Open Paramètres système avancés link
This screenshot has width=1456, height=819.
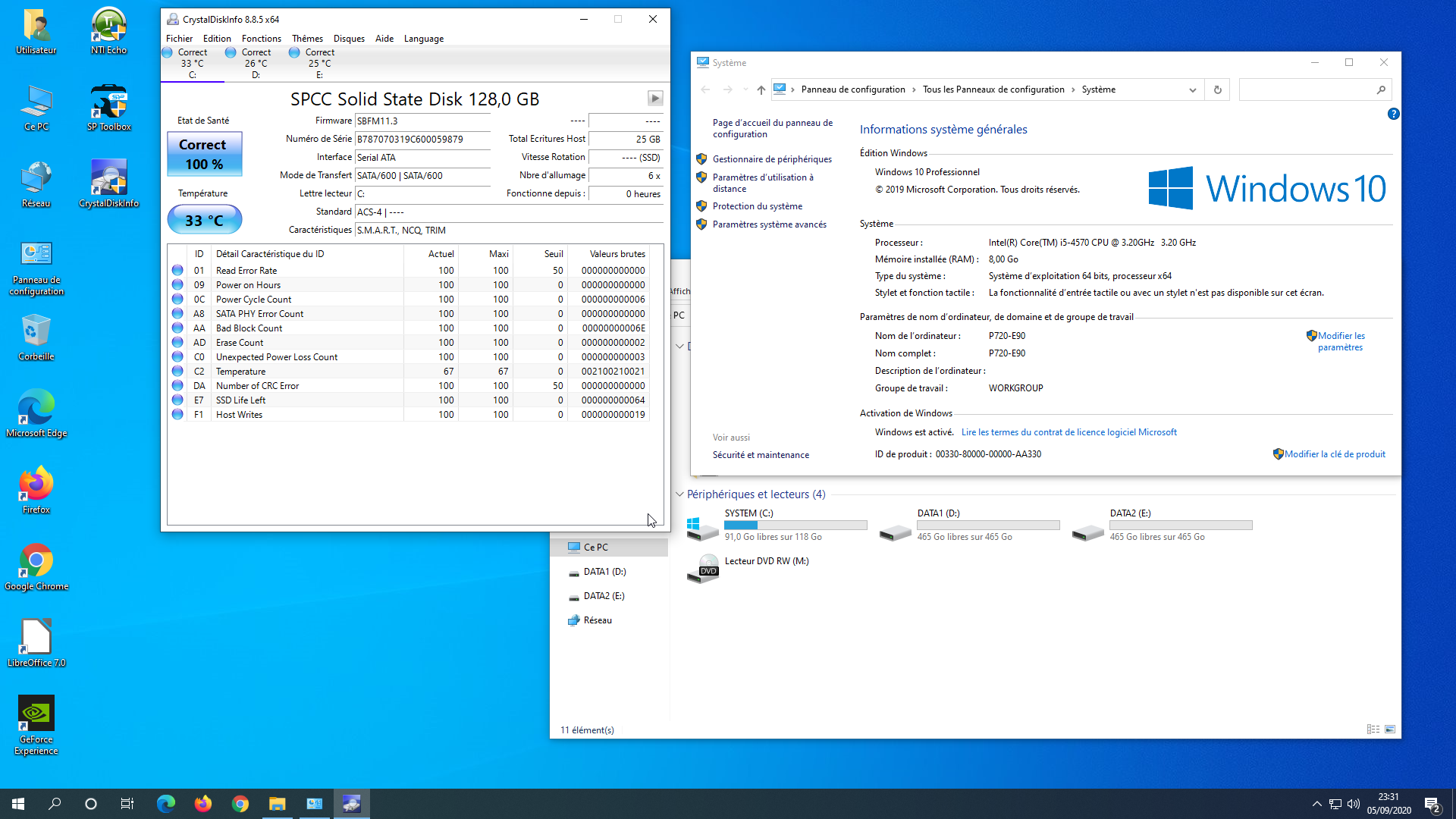(x=769, y=224)
